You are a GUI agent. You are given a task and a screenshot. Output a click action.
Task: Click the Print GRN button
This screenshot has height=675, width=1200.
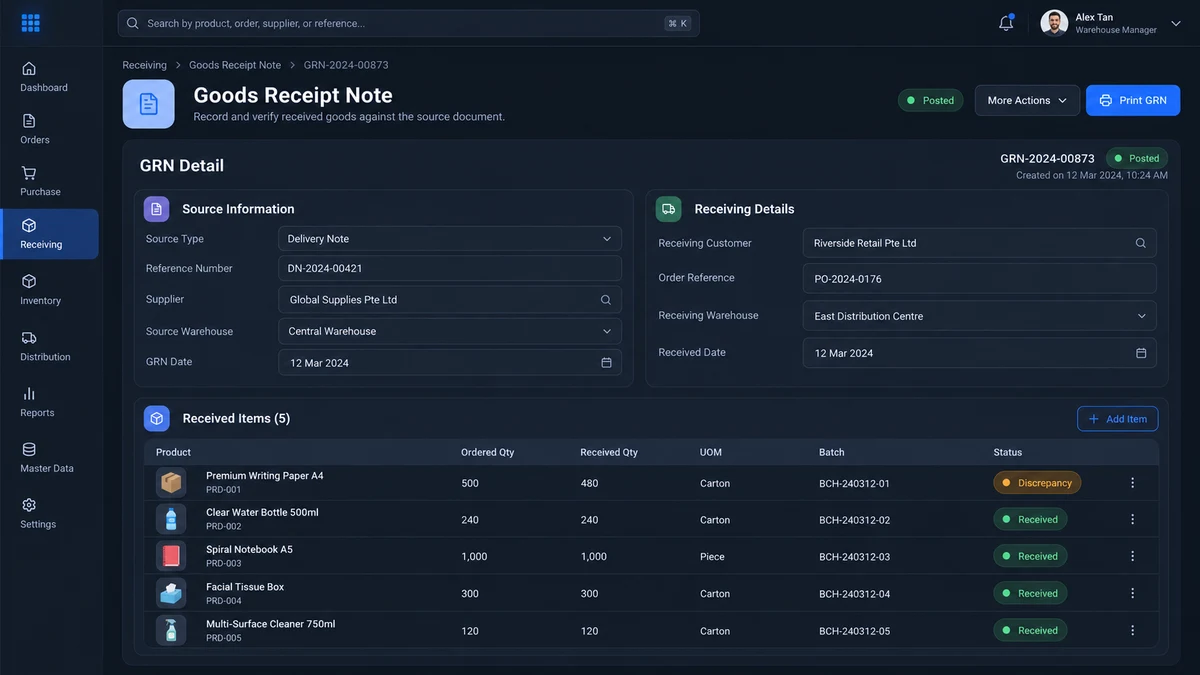1133,100
